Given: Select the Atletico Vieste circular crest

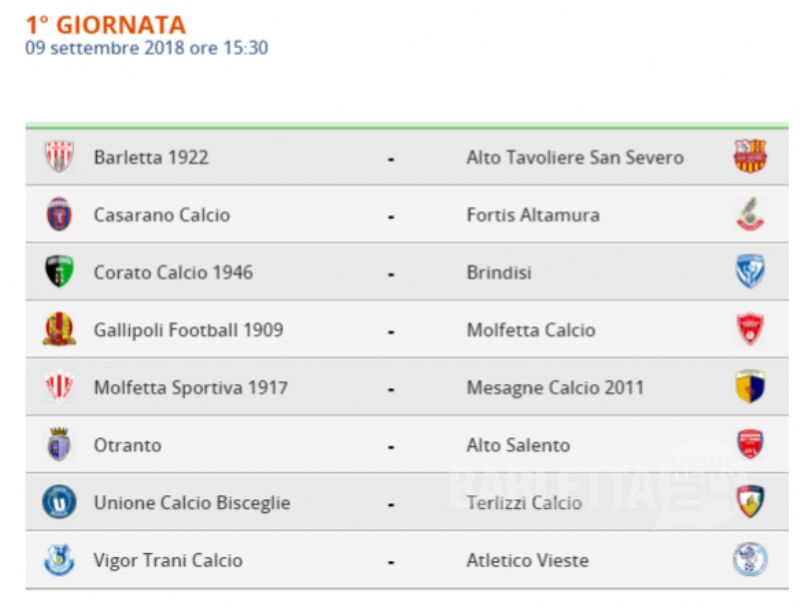Looking at the screenshot, I should pos(750,560).
